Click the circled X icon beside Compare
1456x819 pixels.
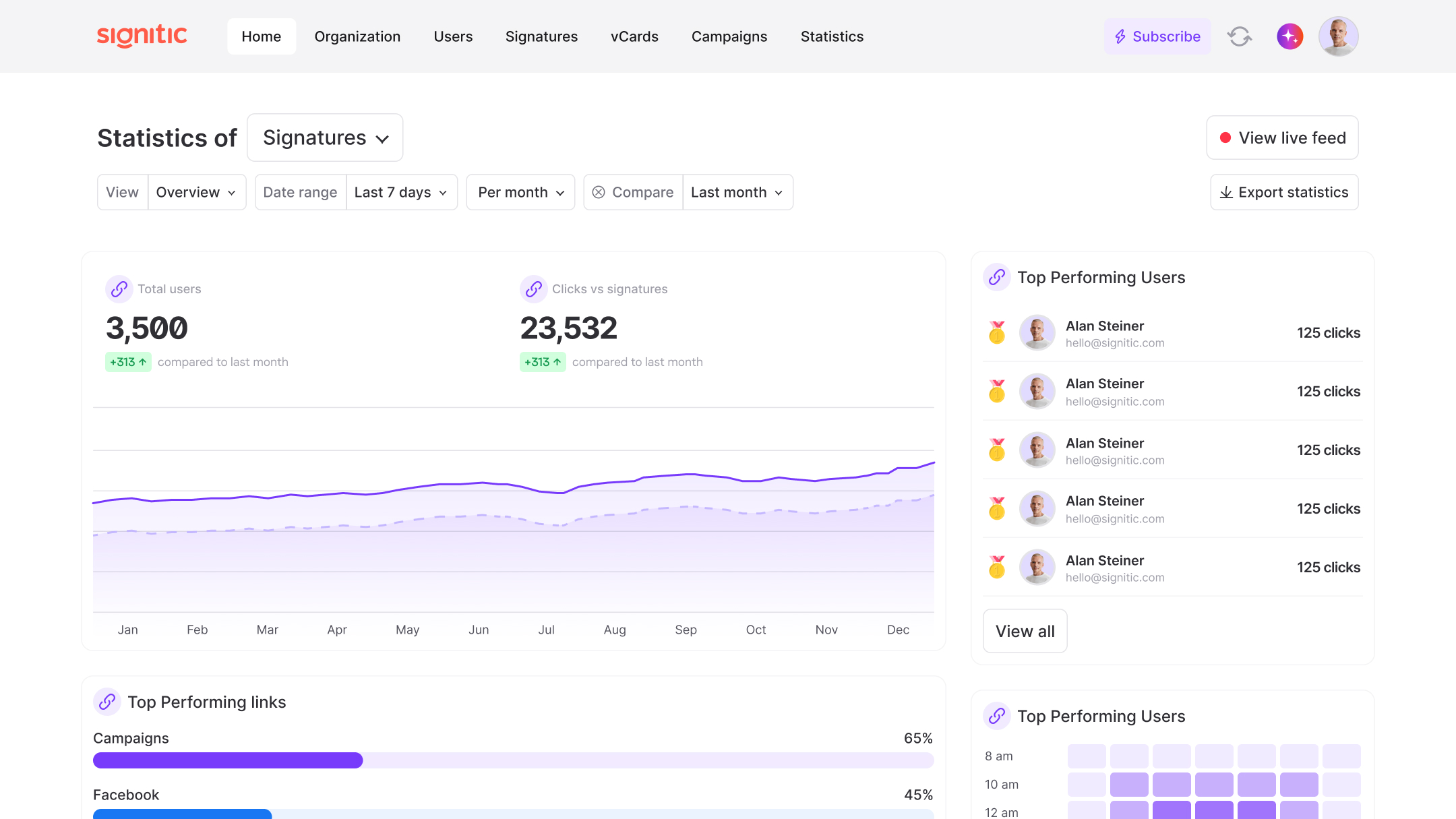pyautogui.click(x=599, y=193)
